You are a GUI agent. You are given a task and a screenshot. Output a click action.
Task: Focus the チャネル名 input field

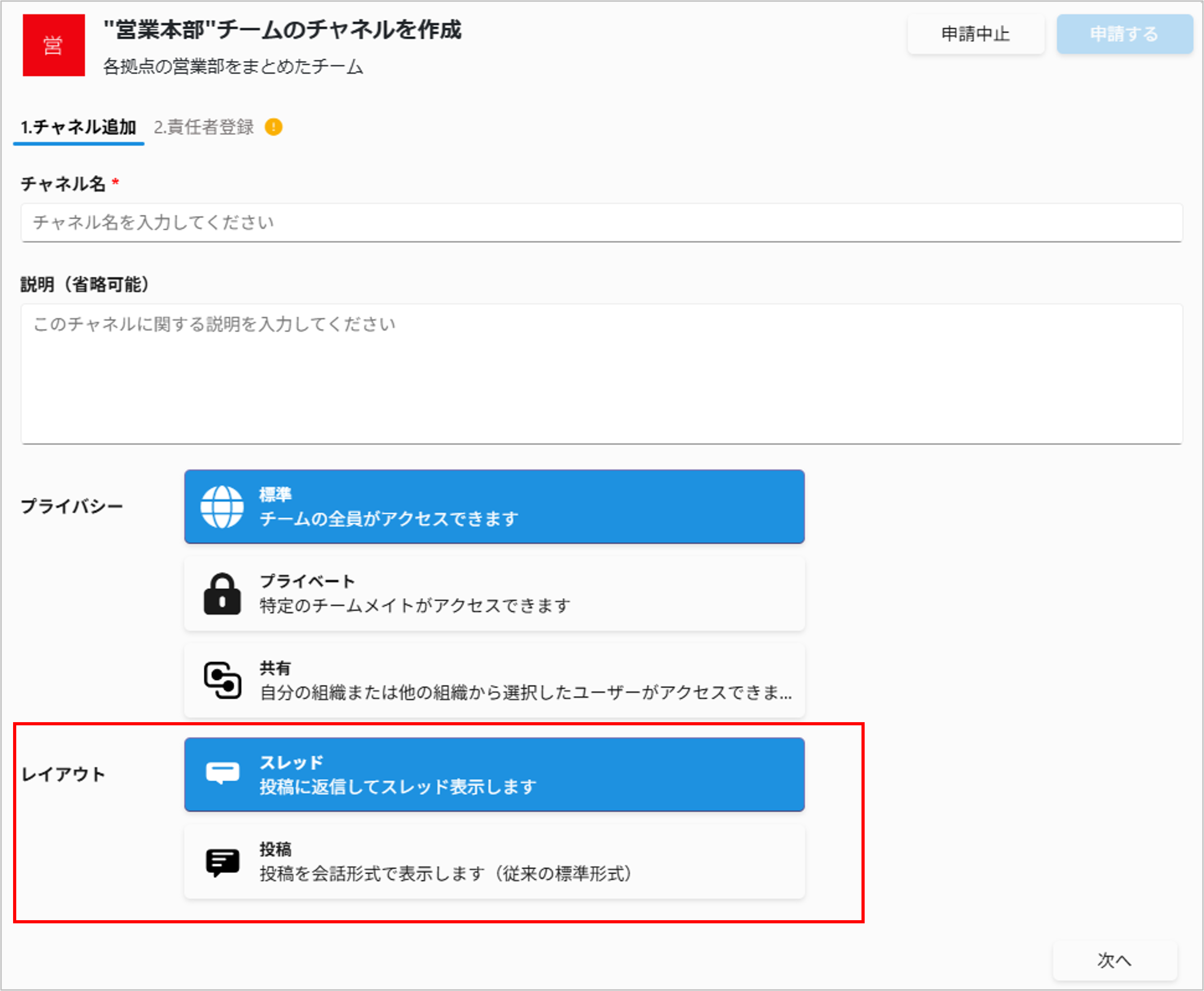tap(602, 223)
